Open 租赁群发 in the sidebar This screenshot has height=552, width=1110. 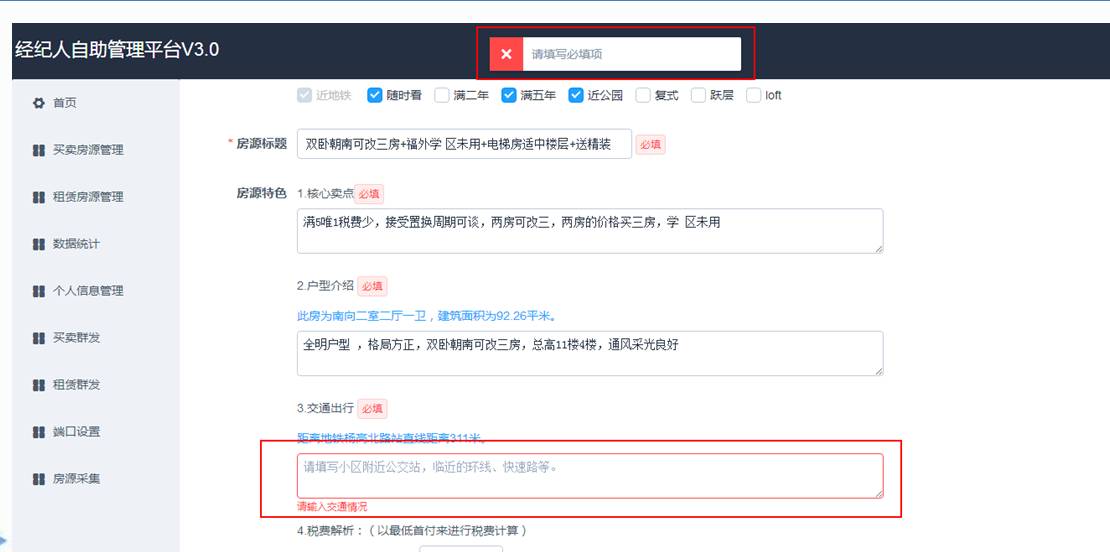click(x=76, y=385)
